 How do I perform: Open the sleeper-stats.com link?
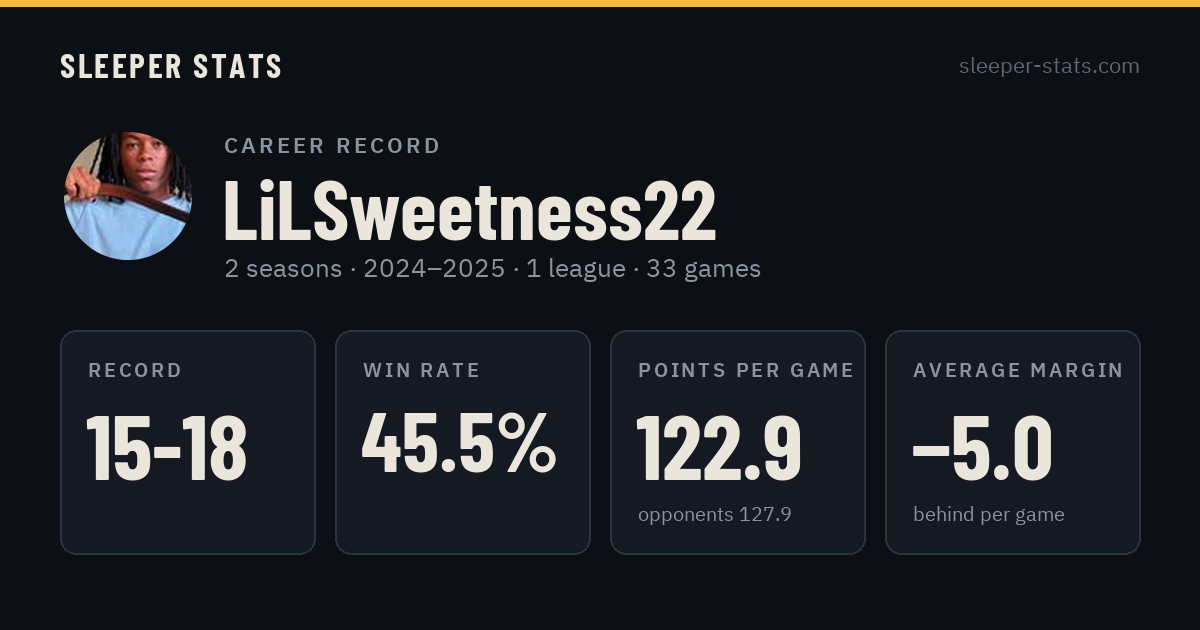tap(1049, 66)
